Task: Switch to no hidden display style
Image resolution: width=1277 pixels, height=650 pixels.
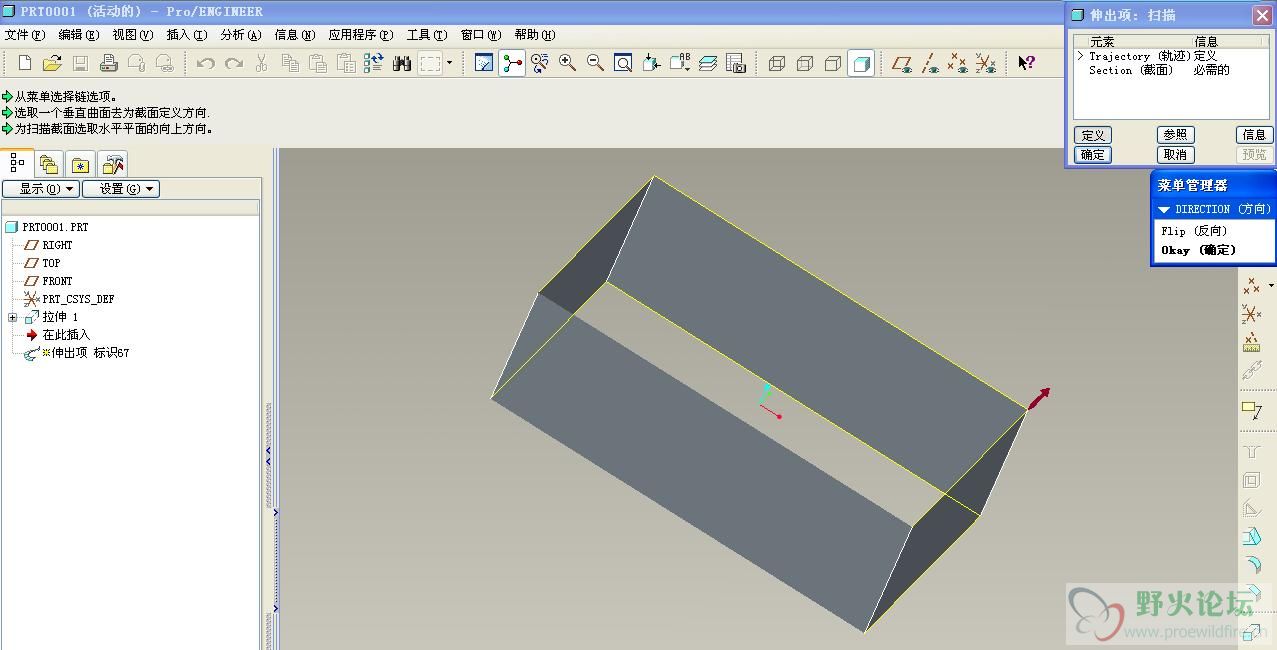Action: point(833,63)
